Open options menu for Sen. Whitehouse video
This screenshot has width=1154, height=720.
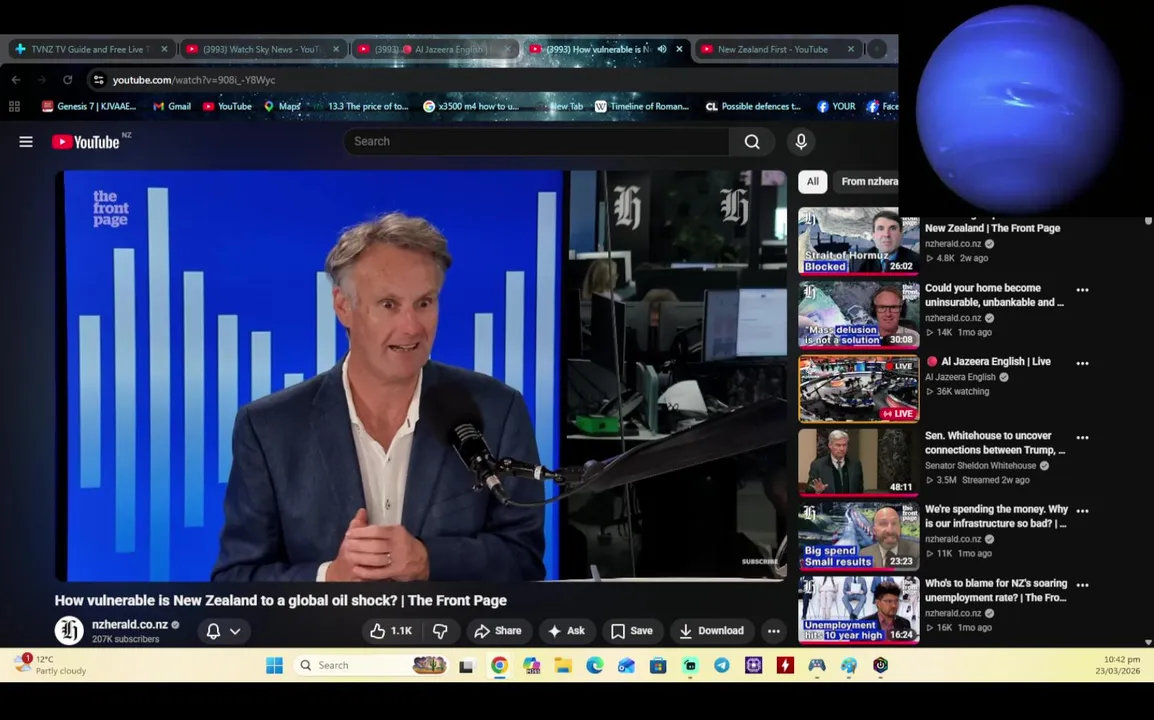point(1083,437)
